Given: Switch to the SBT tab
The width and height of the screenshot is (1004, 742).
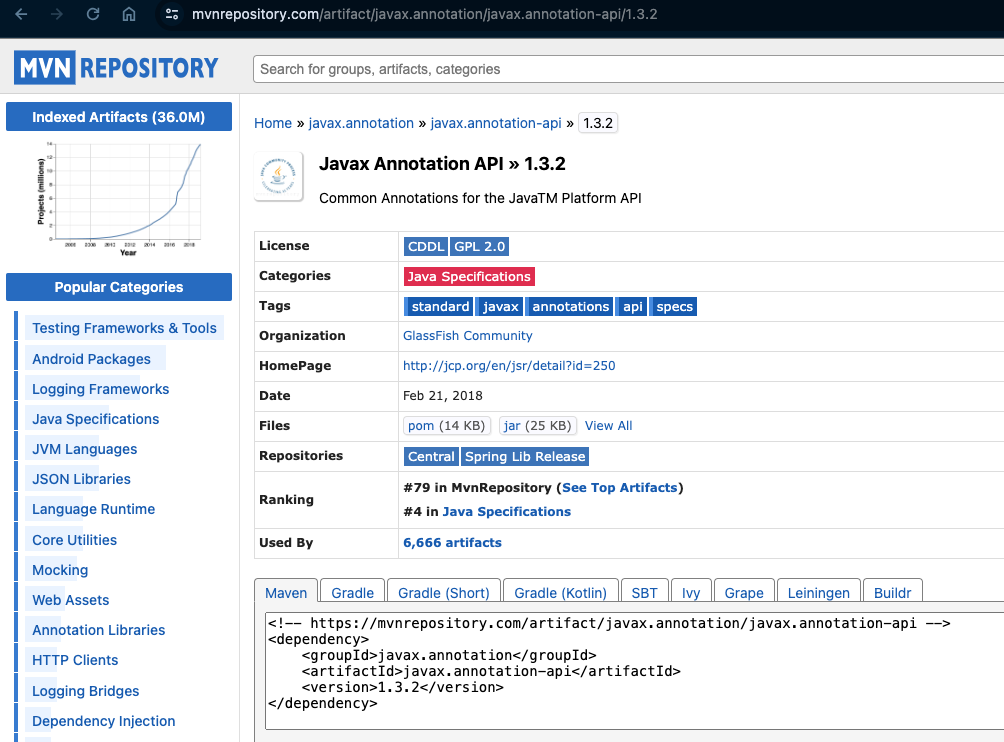Looking at the screenshot, I should tap(644, 592).
